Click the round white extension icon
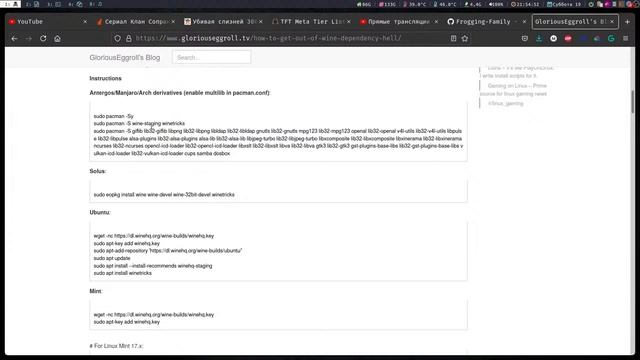The image size is (640, 360). [553, 38]
